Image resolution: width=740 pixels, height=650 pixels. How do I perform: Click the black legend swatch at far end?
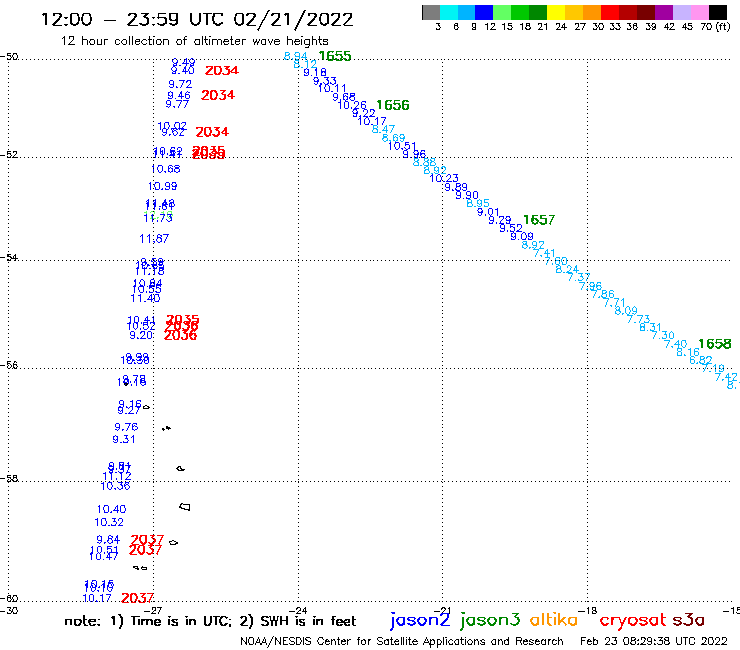click(x=717, y=12)
